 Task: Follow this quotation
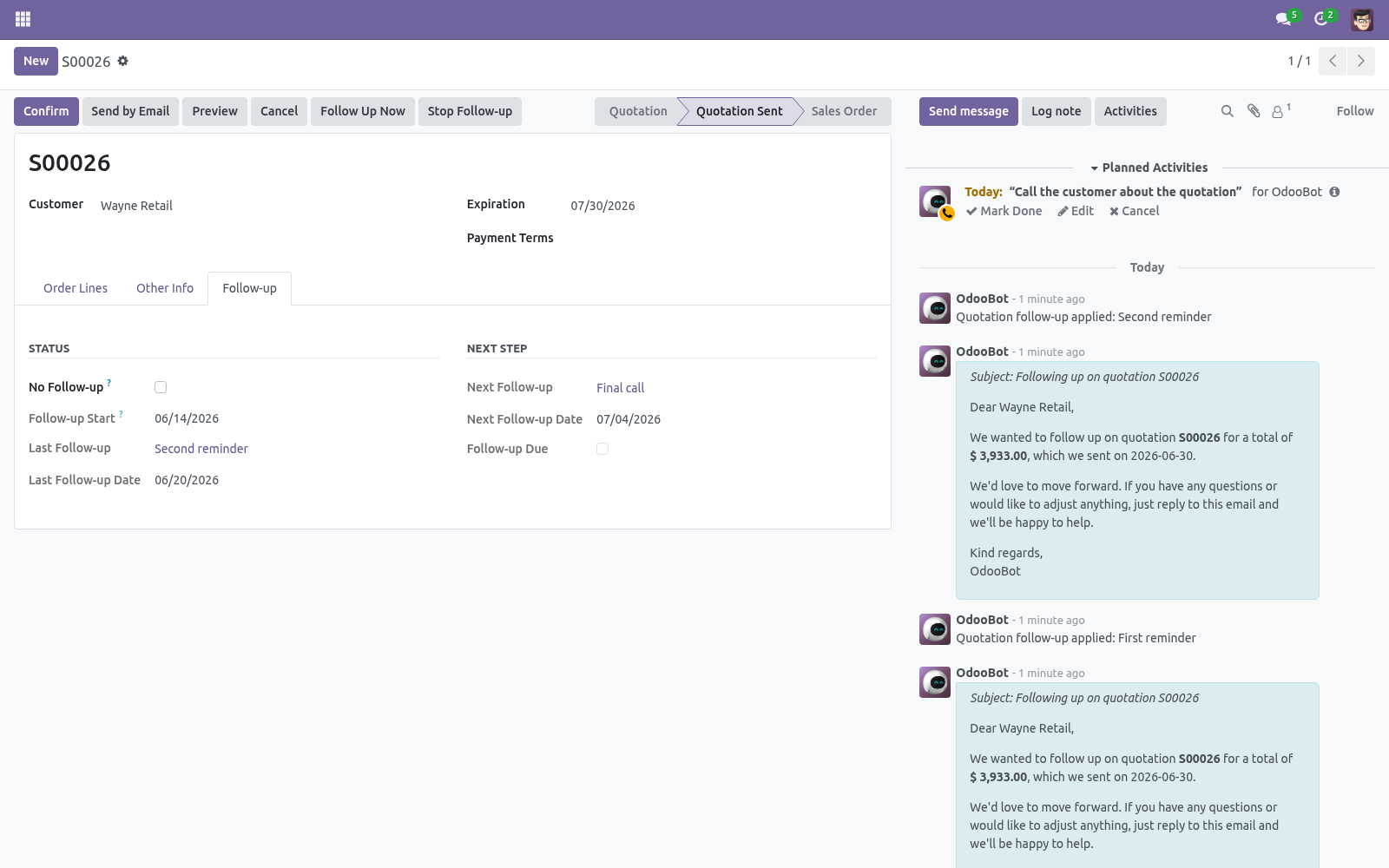pyautogui.click(x=1355, y=111)
